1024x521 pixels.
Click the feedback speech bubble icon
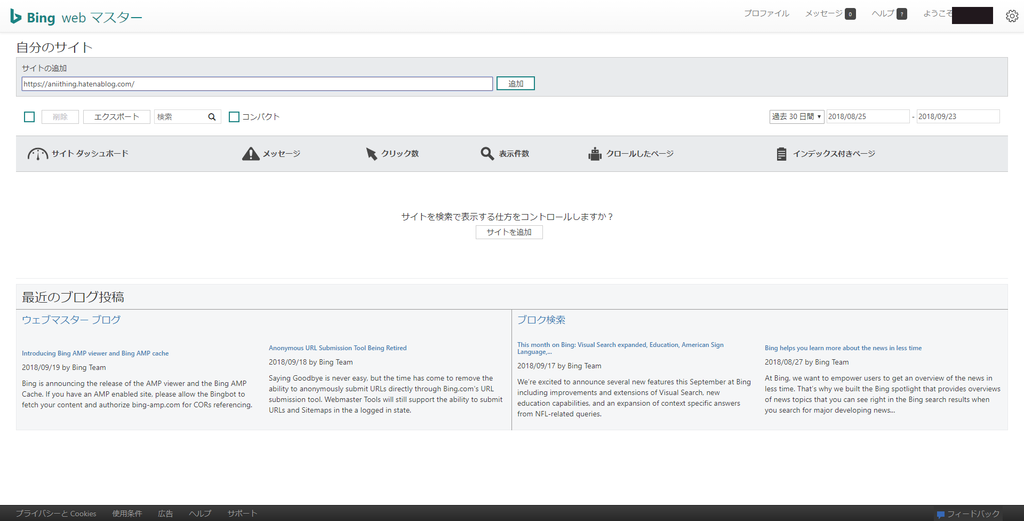click(940, 514)
